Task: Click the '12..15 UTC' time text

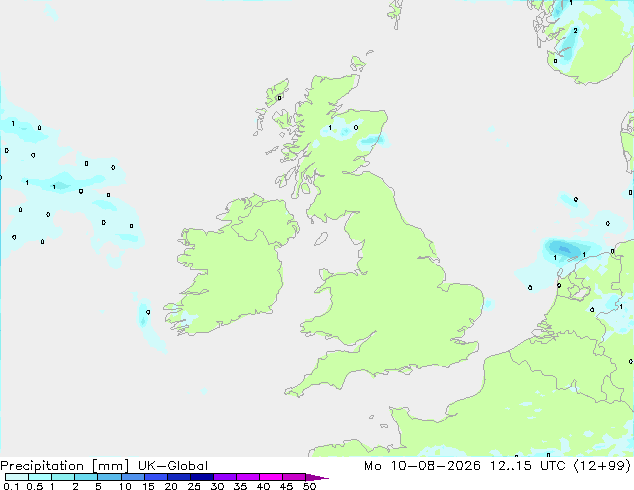Action: [x=527, y=466]
